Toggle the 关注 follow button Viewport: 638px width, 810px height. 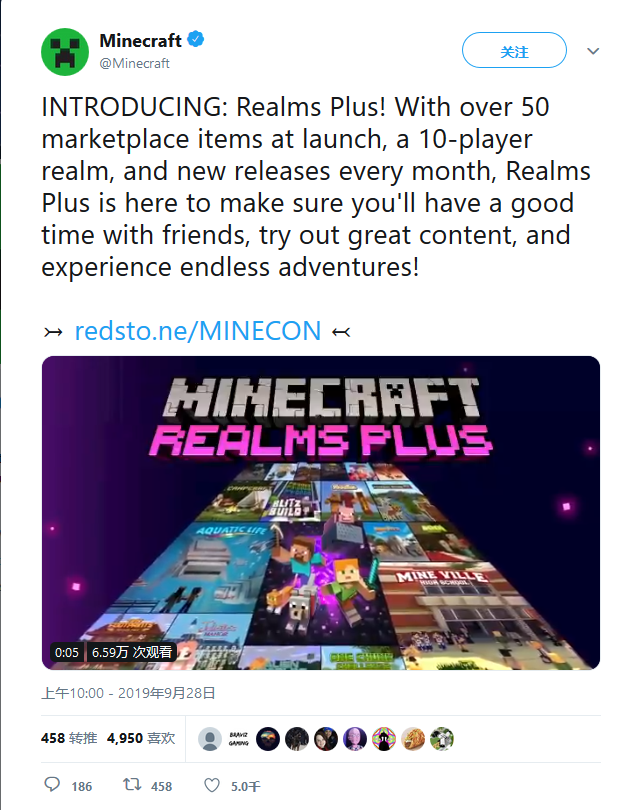point(514,50)
